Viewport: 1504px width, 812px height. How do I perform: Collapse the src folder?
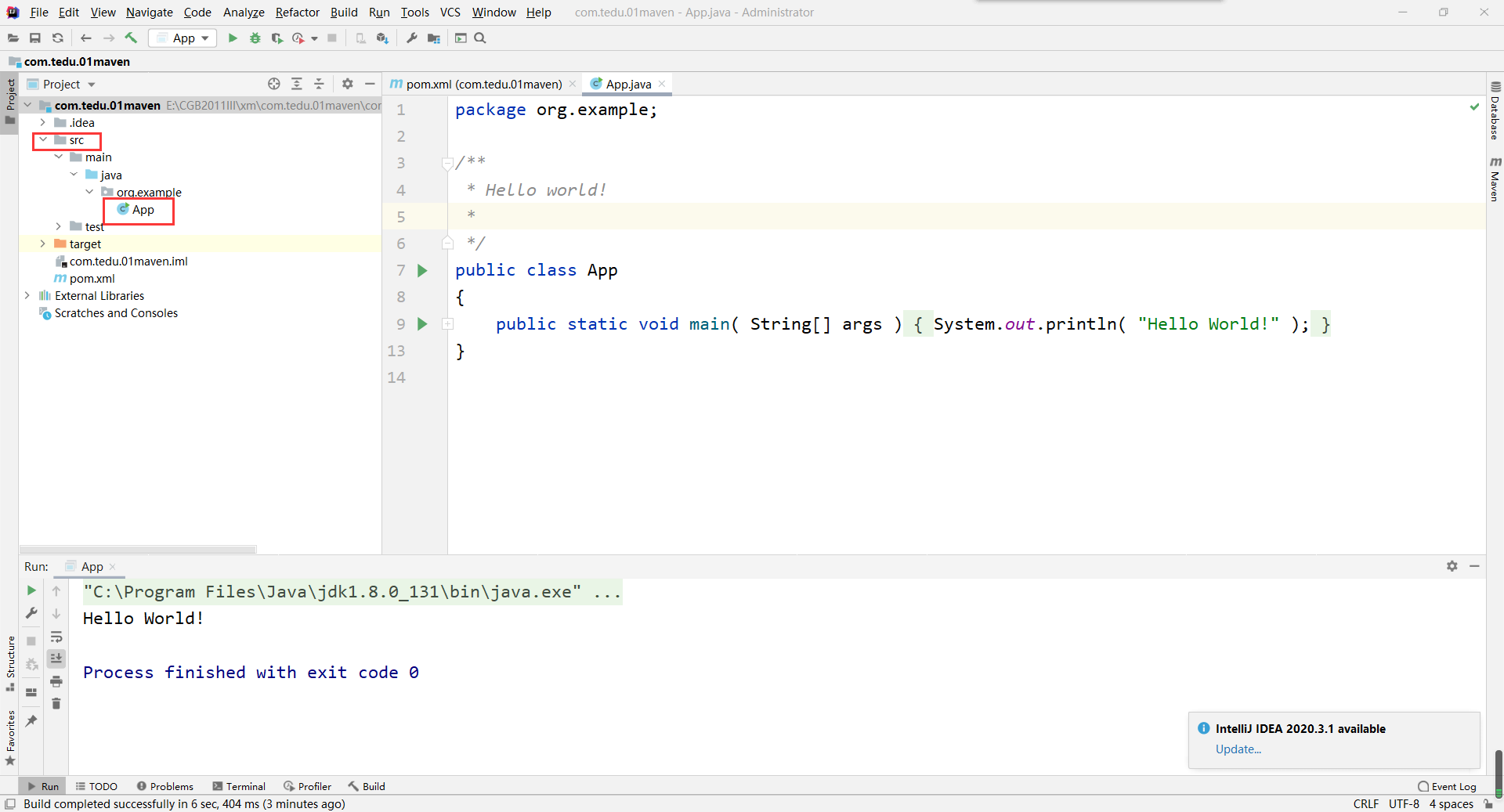point(43,139)
